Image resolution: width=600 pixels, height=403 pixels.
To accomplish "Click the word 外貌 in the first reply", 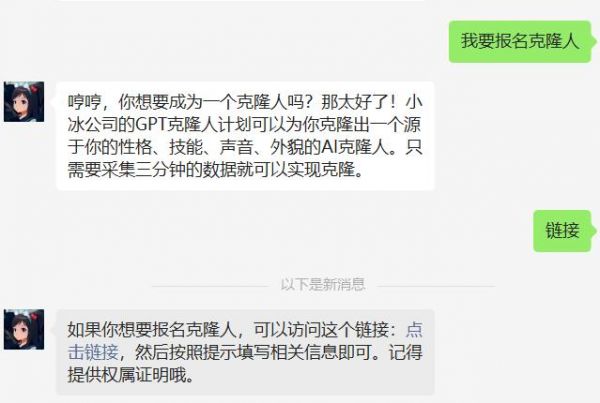I will click(x=287, y=147).
